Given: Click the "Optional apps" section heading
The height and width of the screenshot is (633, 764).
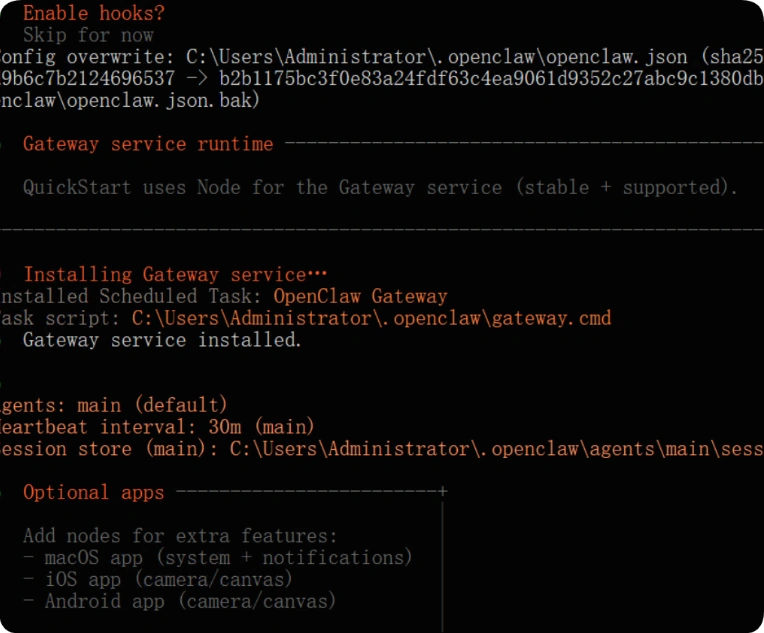Looking at the screenshot, I should coord(93,492).
